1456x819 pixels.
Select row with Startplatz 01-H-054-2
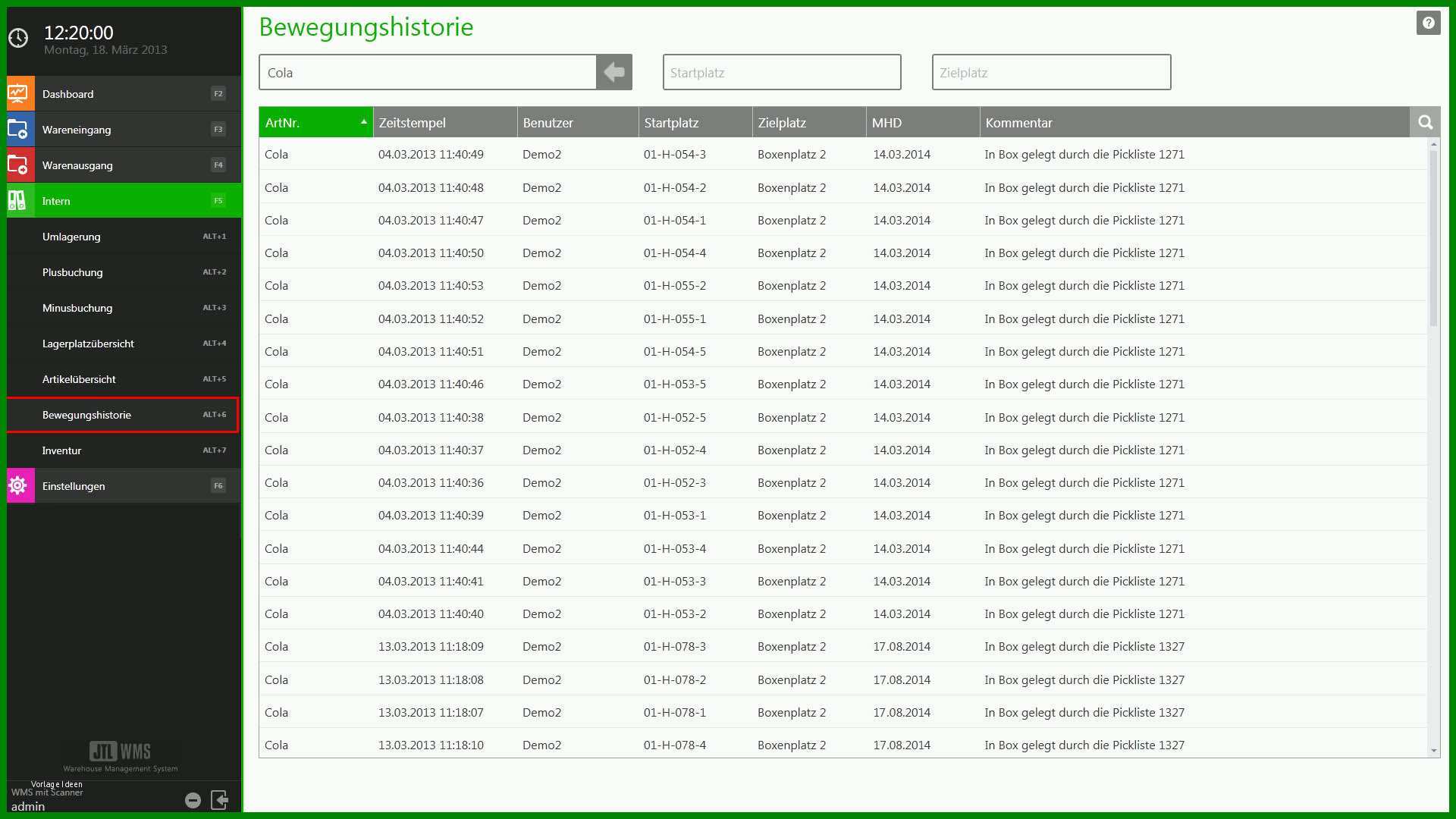point(843,187)
